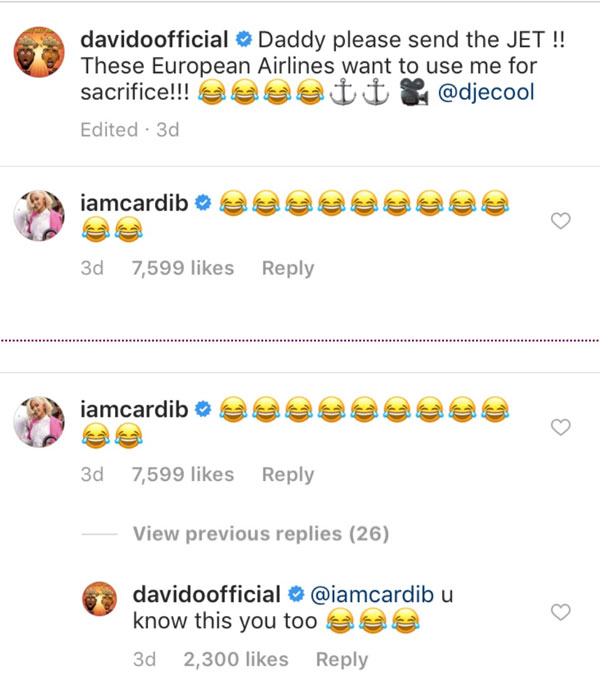Reply to davidoofficial's 2,300 likes comment
Viewport: 600px width, 700px height.
[342, 659]
